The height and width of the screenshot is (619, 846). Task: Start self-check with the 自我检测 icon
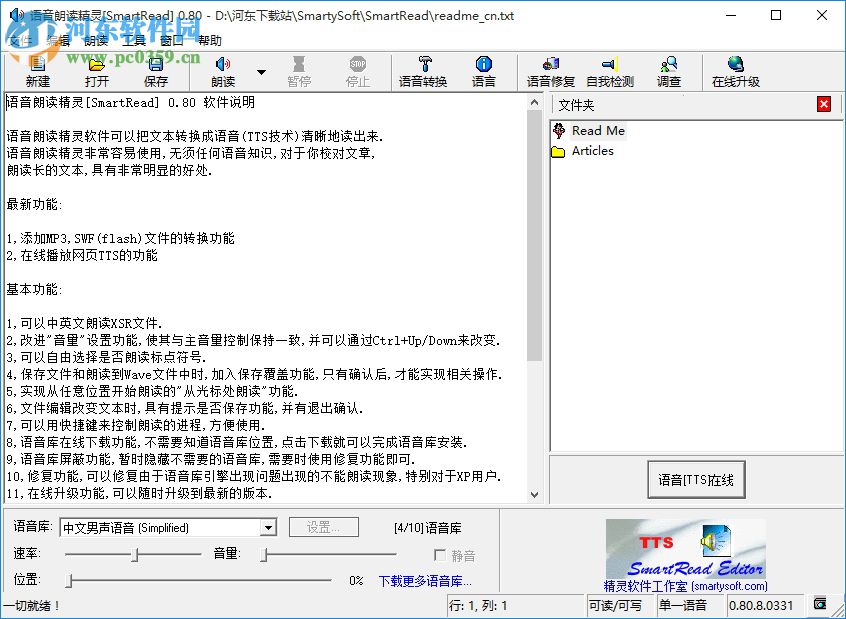pos(609,72)
